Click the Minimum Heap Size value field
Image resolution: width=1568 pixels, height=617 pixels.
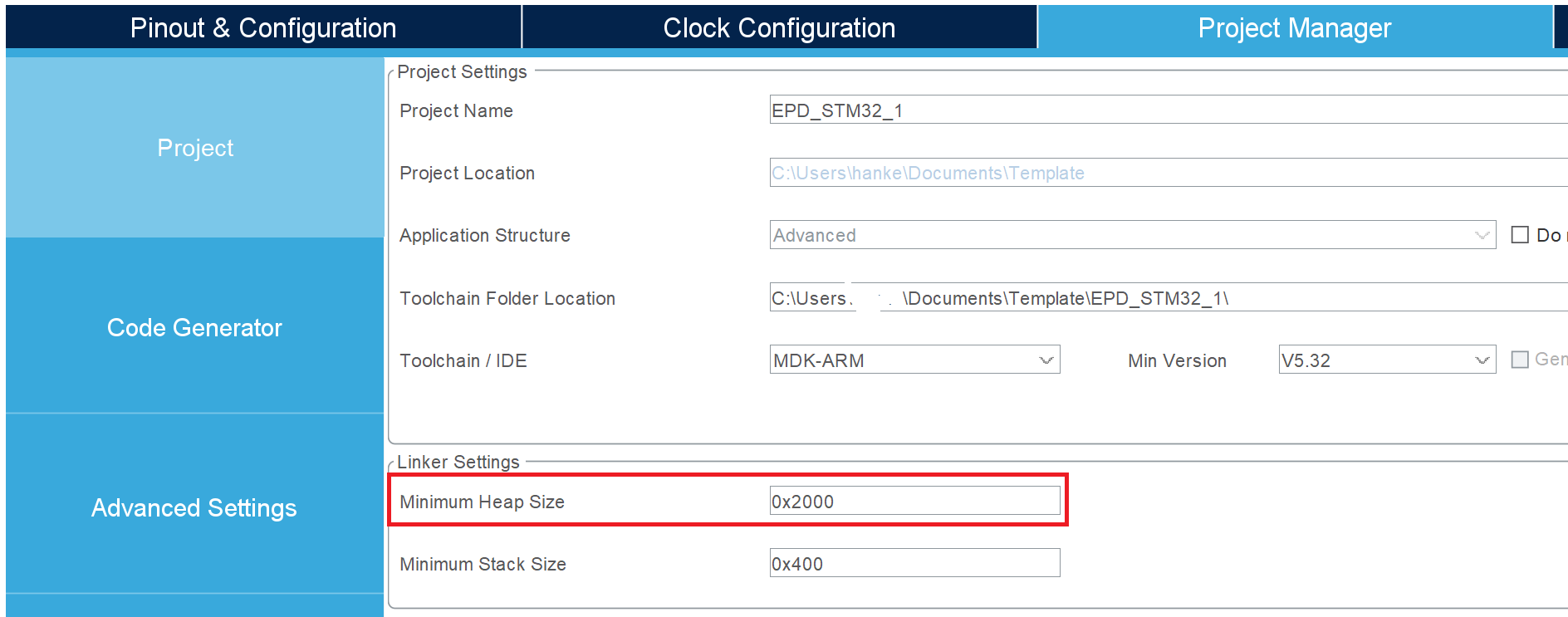pos(914,501)
